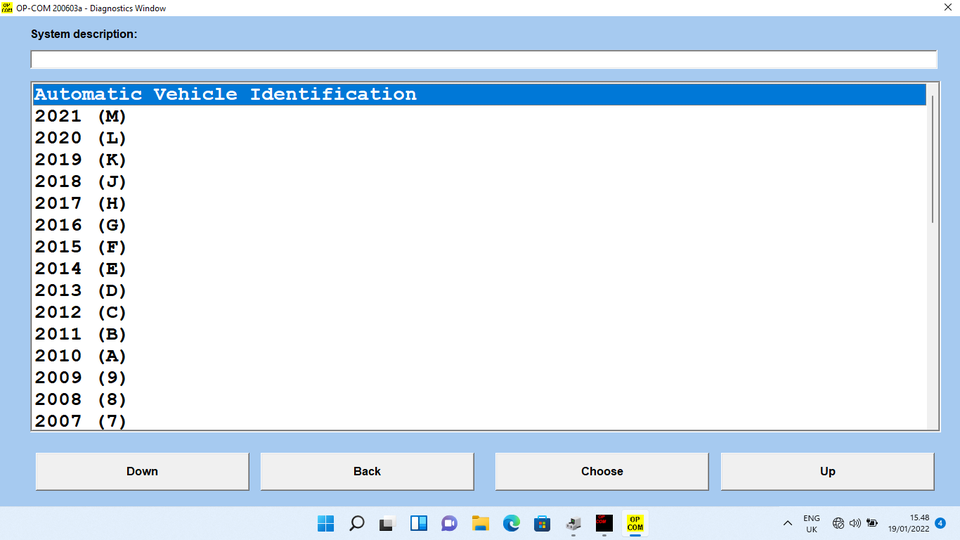
Task: Move selection with the Down button
Action: [x=142, y=471]
